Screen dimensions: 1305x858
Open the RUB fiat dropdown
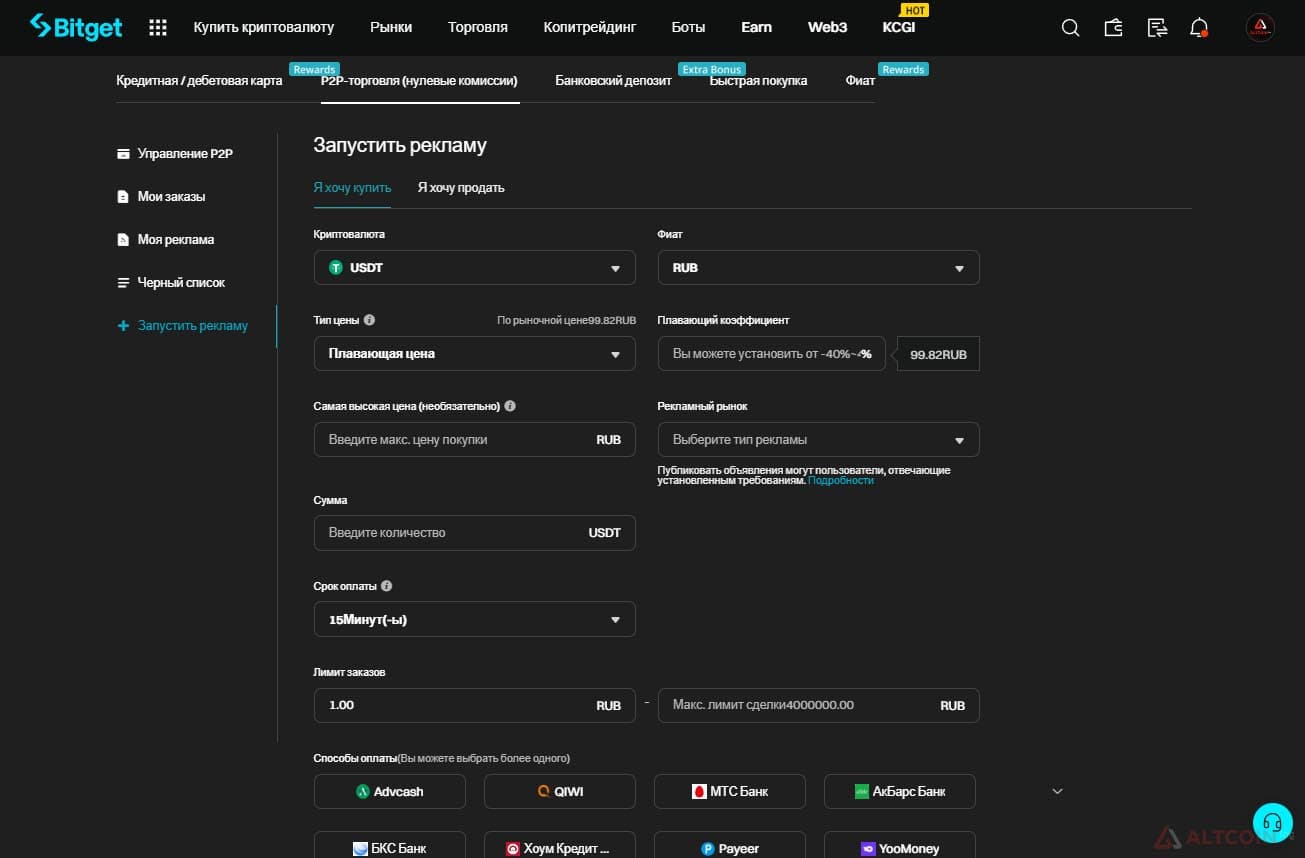(x=819, y=268)
